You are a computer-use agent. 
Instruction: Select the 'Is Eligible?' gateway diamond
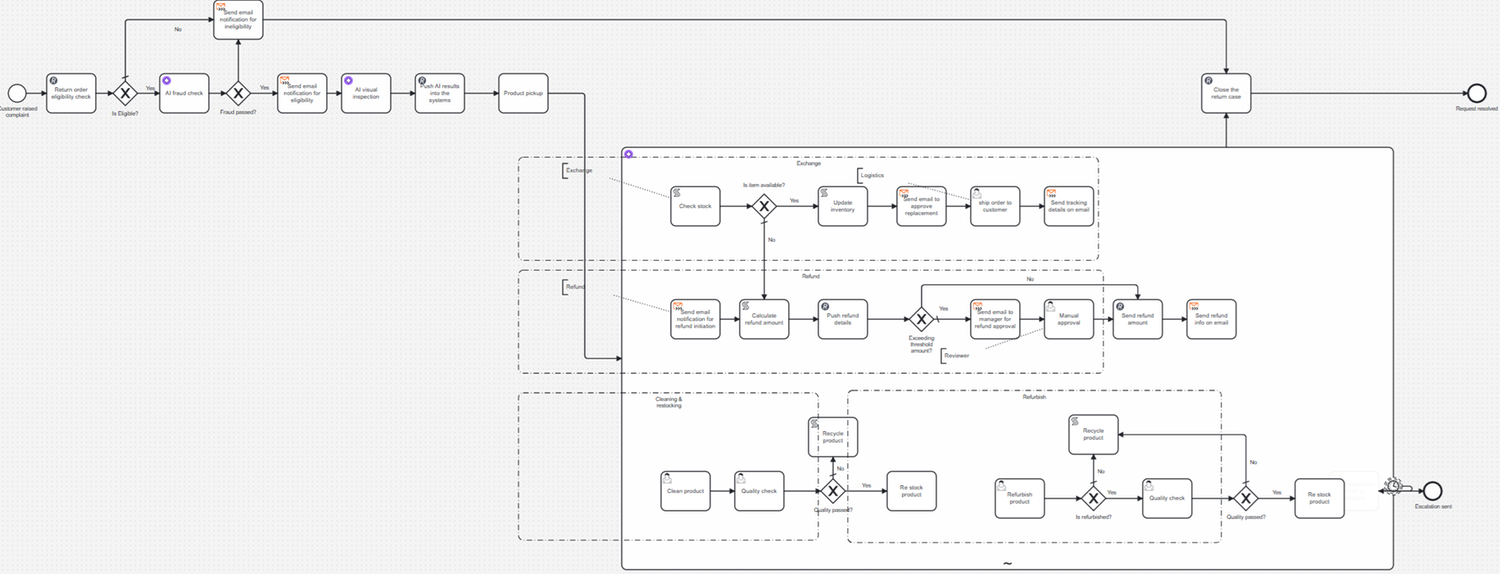click(125, 94)
